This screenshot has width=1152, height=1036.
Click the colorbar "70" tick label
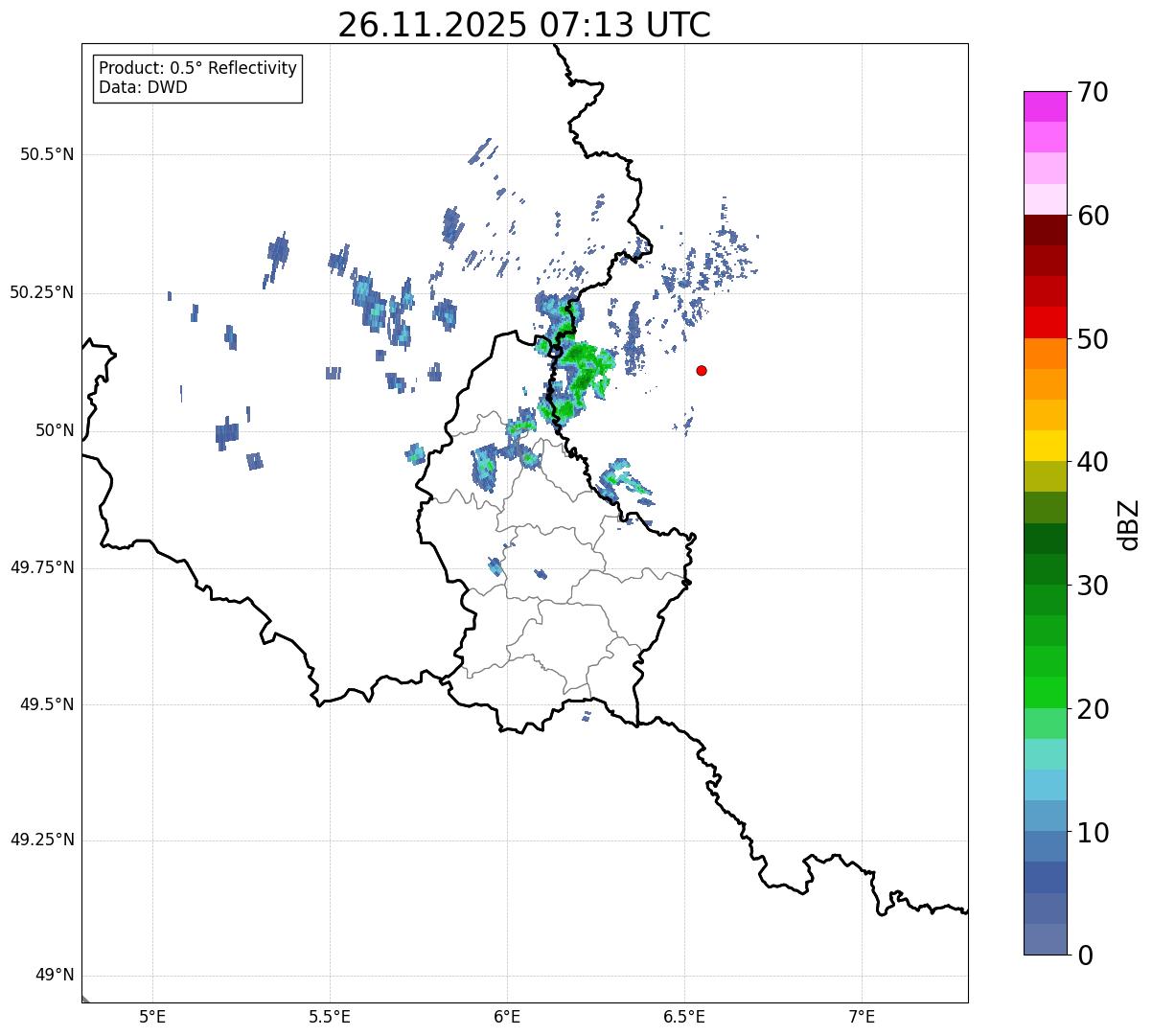1094,92
